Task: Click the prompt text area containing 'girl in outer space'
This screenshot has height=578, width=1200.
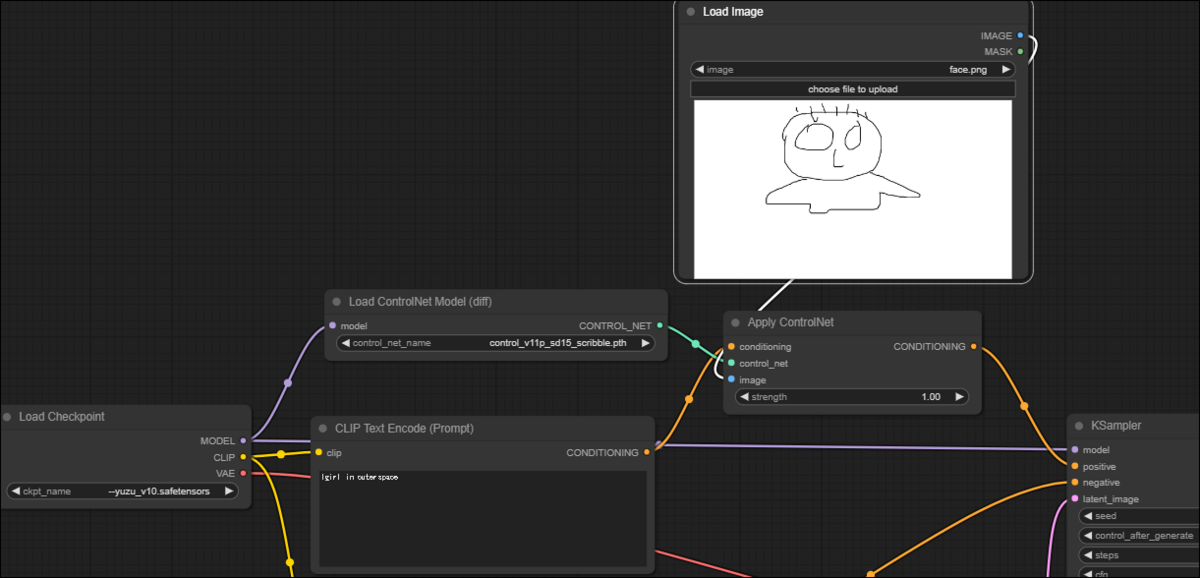Action: (x=482, y=519)
